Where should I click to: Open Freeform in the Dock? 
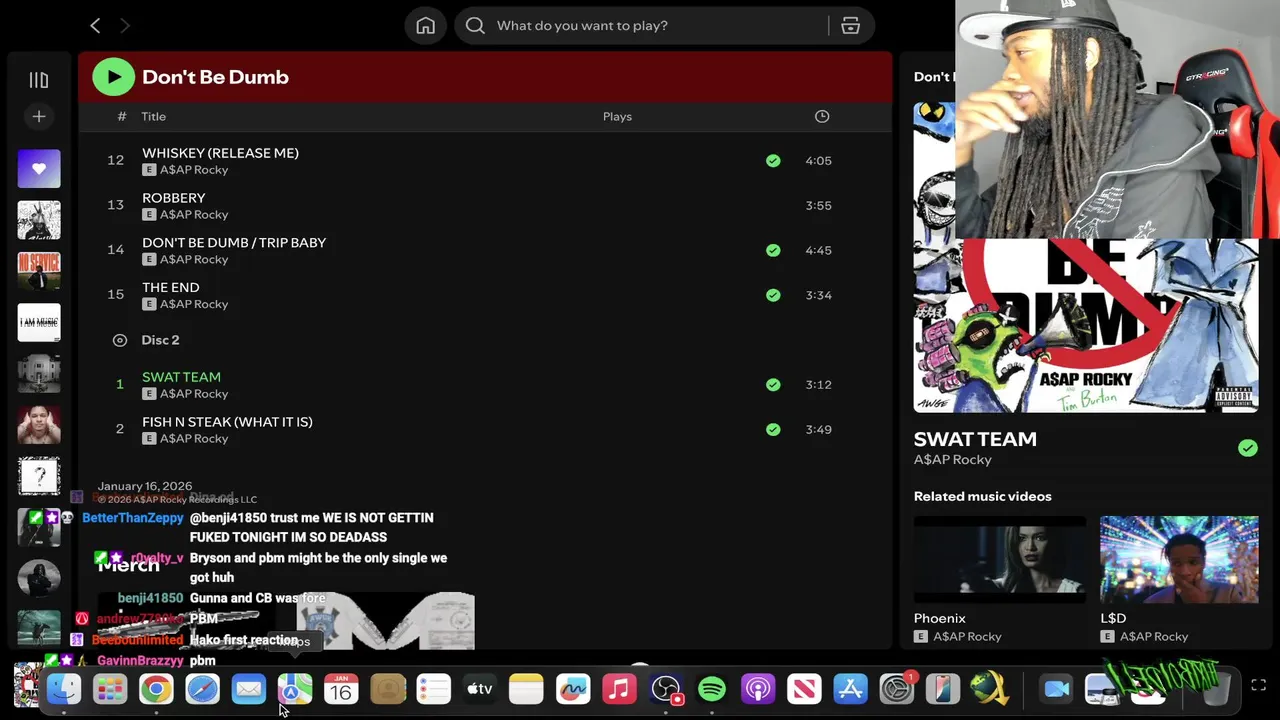pos(573,689)
